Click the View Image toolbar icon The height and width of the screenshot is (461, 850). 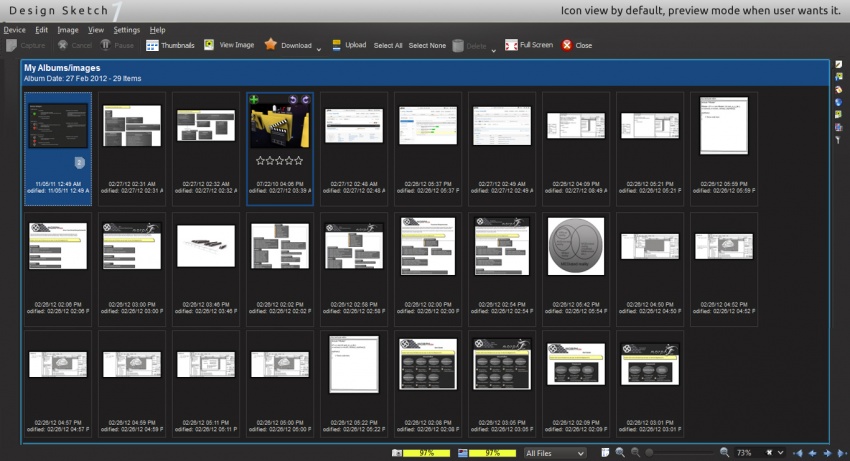209,45
